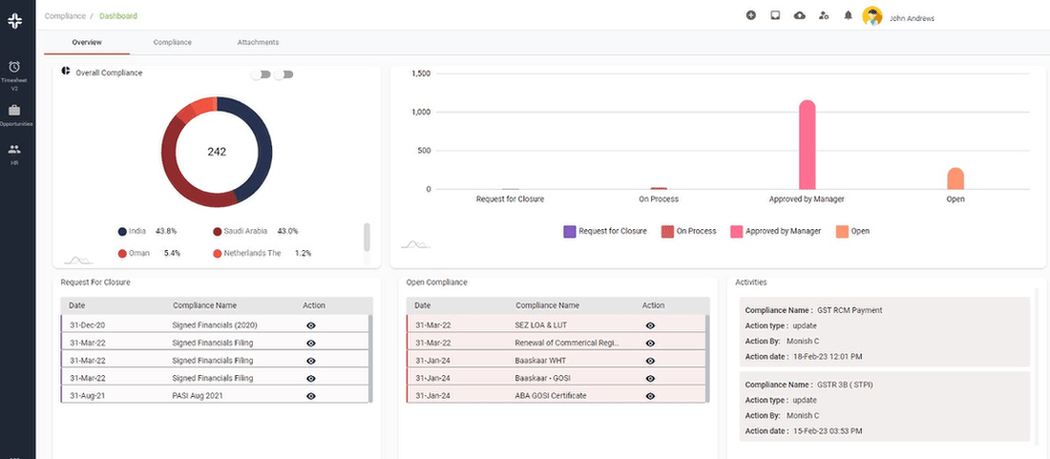The width and height of the screenshot is (1050, 459).
Task: Click the cloud upload icon
Action: pyautogui.click(x=799, y=16)
